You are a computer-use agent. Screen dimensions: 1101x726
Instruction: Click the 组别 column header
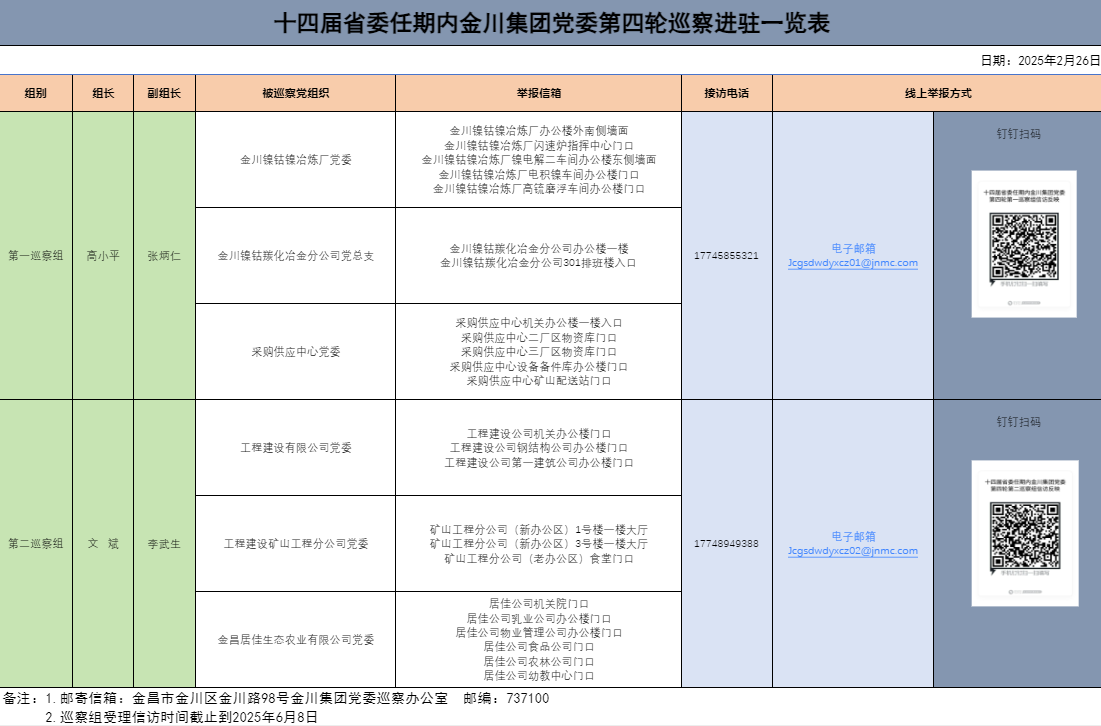coord(36,93)
